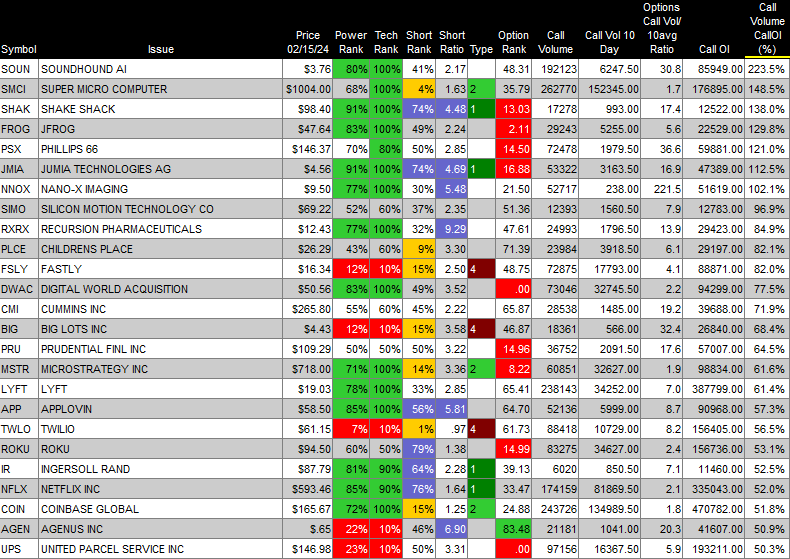
Task: Sort by the Symbol column header
Action: (19, 49)
